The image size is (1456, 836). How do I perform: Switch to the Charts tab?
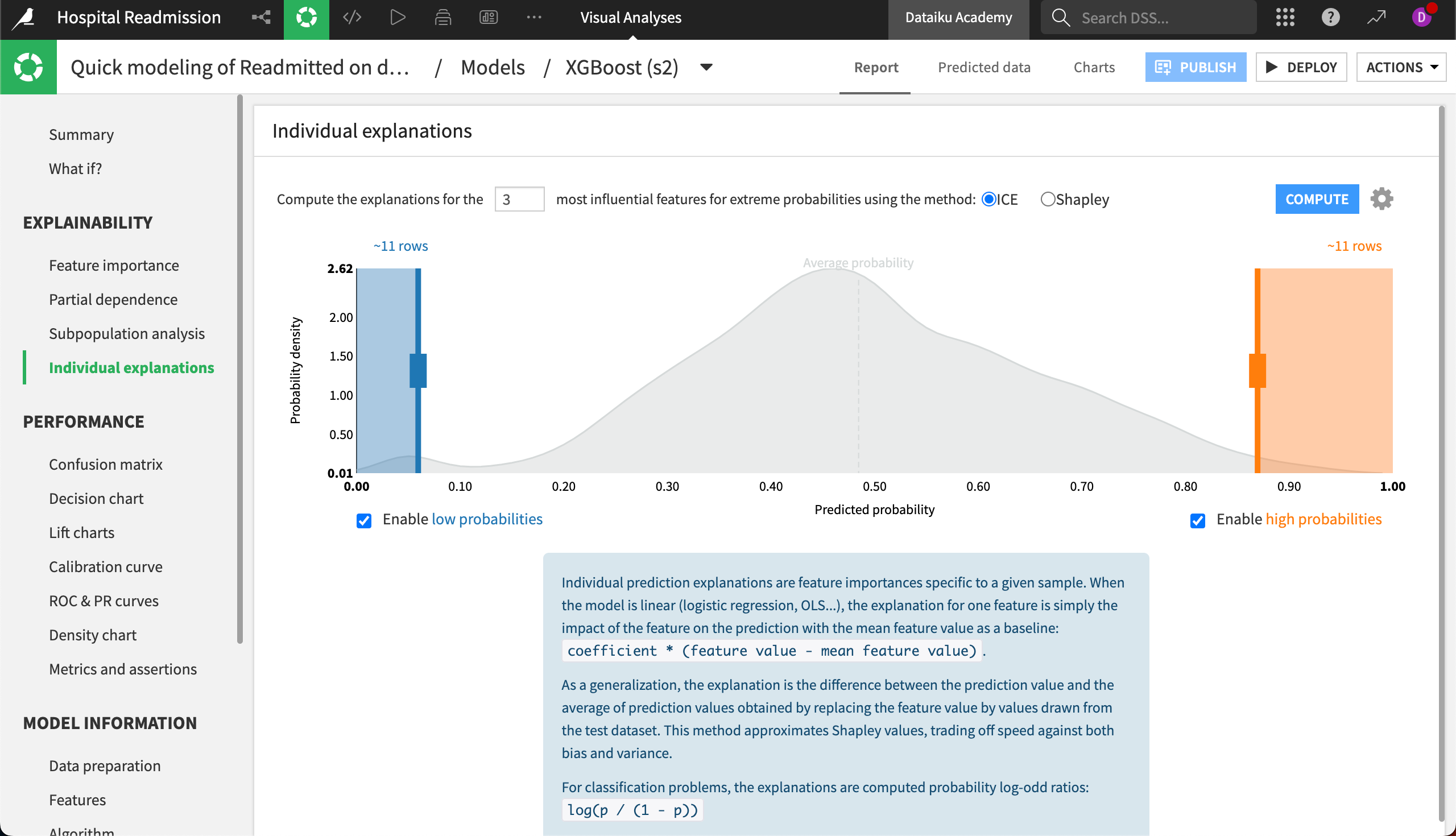(x=1093, y=67)
